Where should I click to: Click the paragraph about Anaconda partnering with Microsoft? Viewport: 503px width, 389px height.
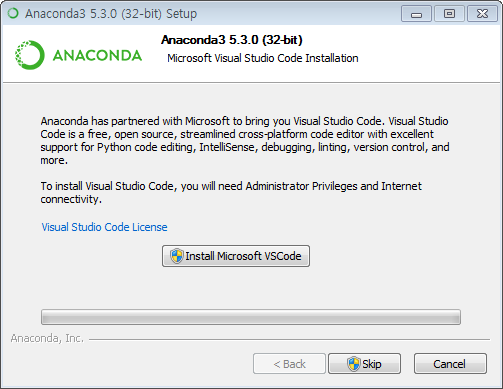(x=245, y=140)
